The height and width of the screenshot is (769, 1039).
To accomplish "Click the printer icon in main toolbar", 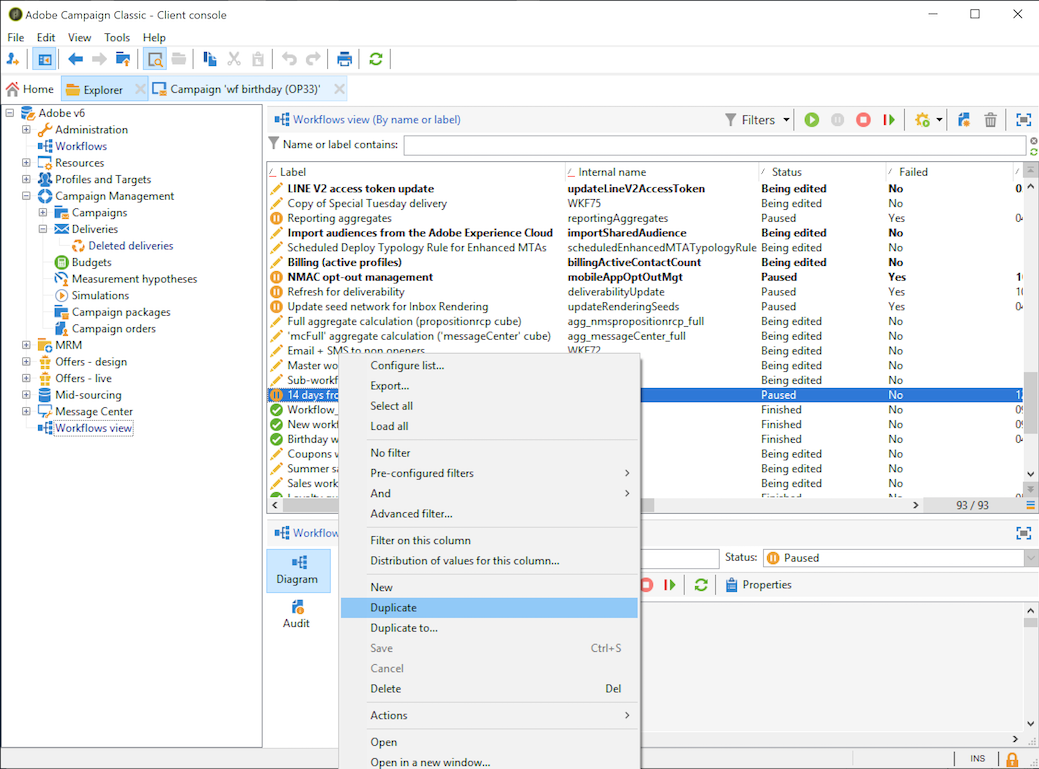I will tap(344, 59).
